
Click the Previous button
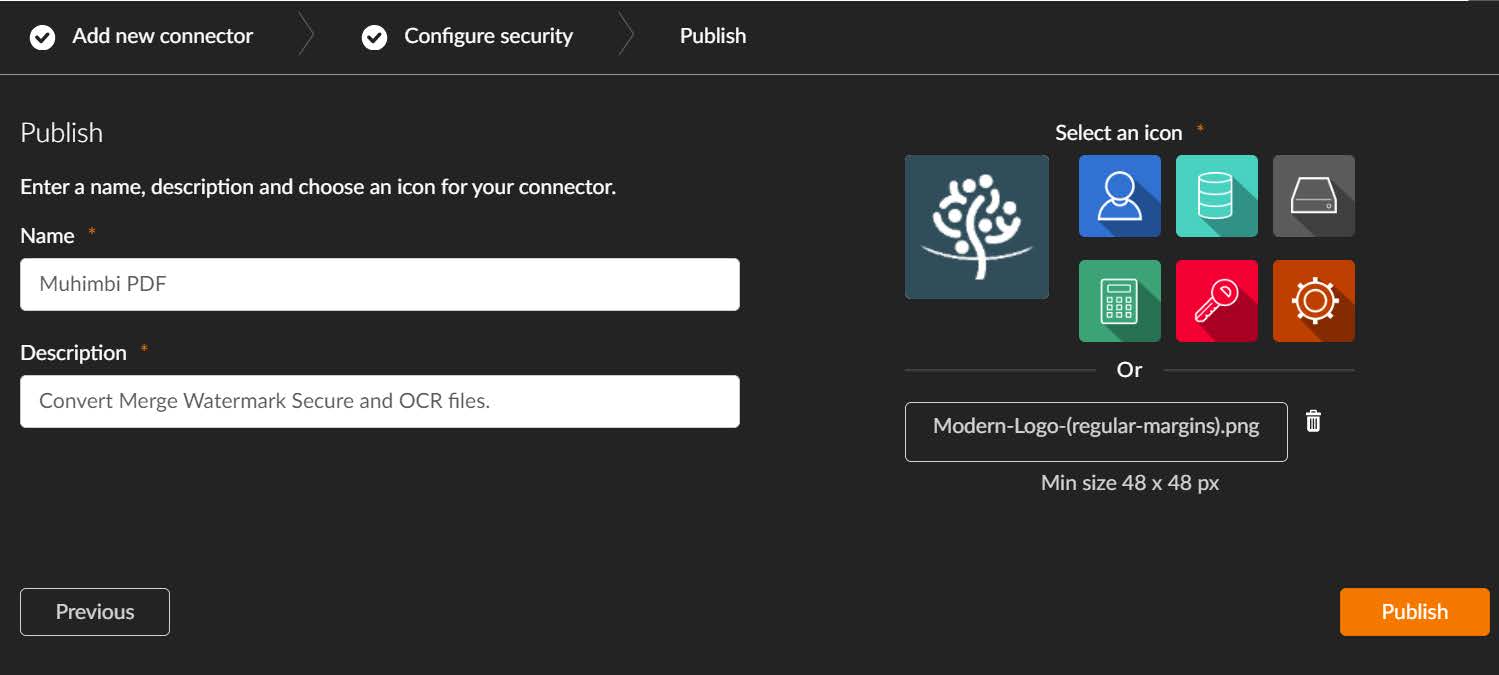(95, 612)
